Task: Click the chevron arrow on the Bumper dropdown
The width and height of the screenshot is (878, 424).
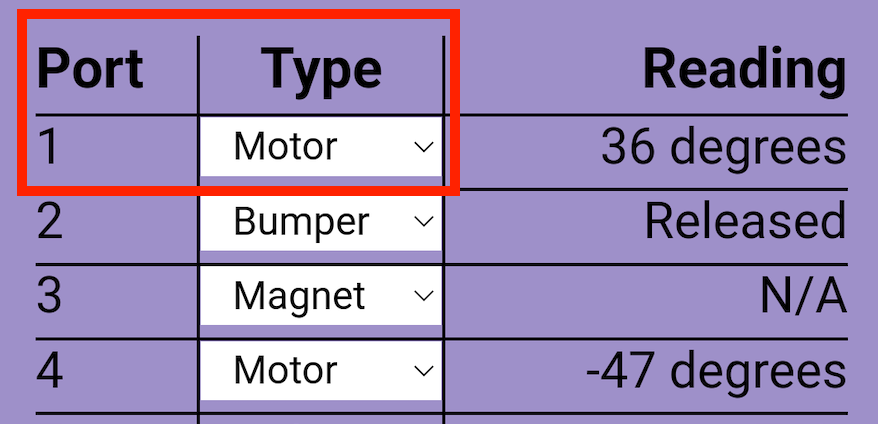Action: (423, 222)
